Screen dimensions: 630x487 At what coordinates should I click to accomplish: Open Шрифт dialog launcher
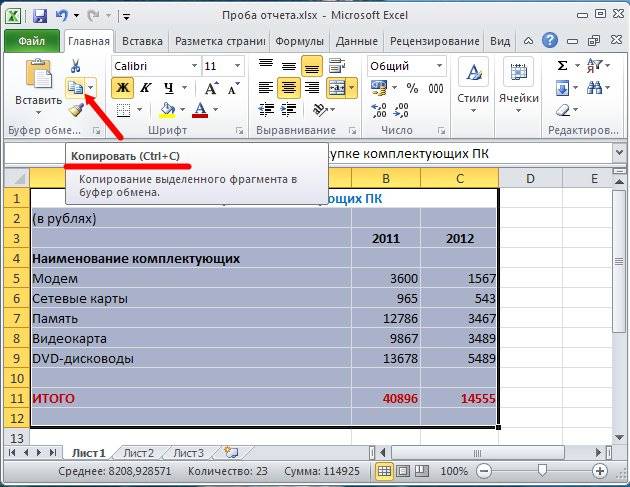point(239,131)
